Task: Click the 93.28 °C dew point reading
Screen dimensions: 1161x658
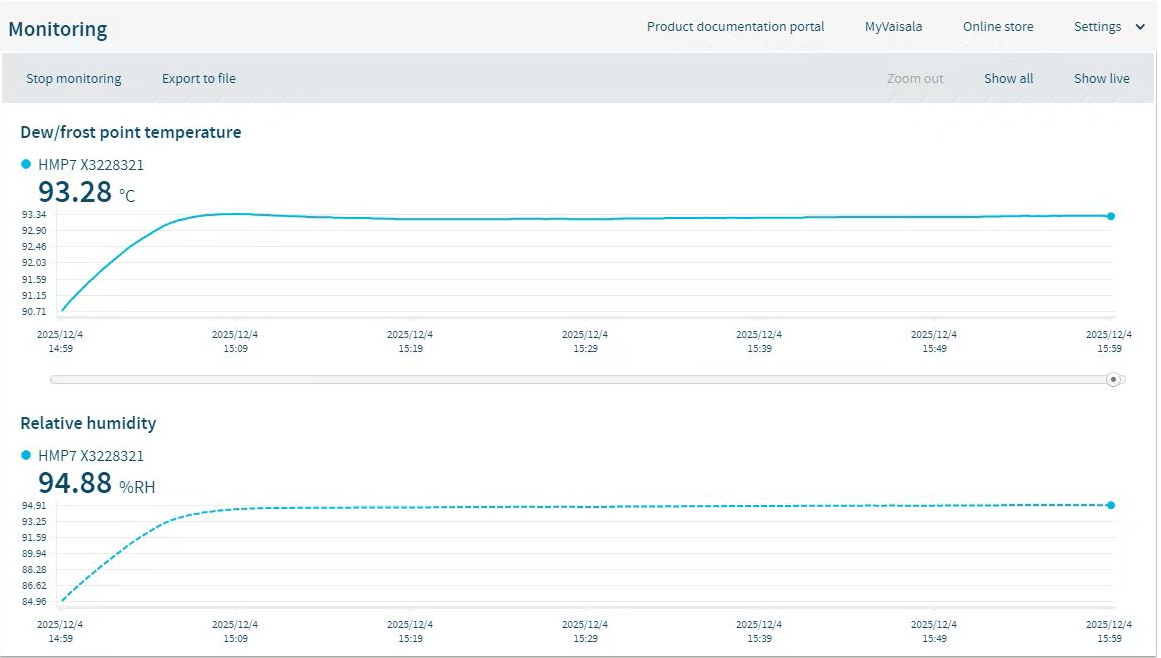Action: [x=75, y=192]
